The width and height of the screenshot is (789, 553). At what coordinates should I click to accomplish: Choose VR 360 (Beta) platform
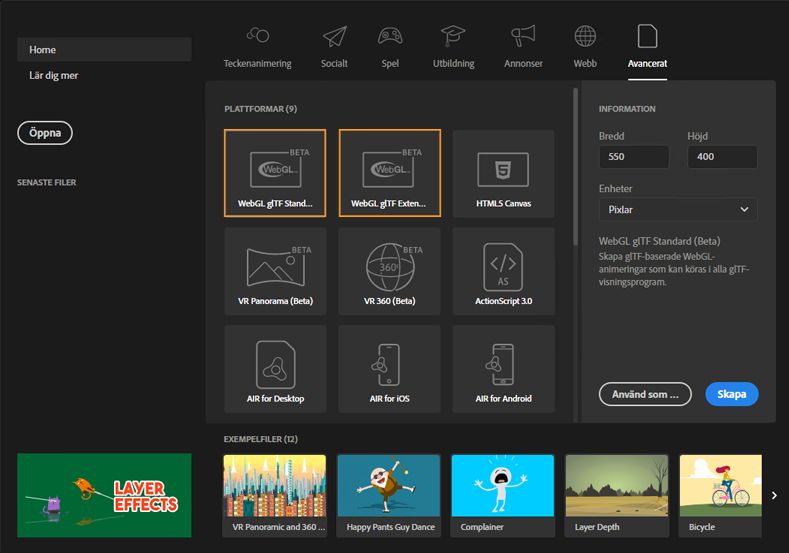tap(389, 271)
